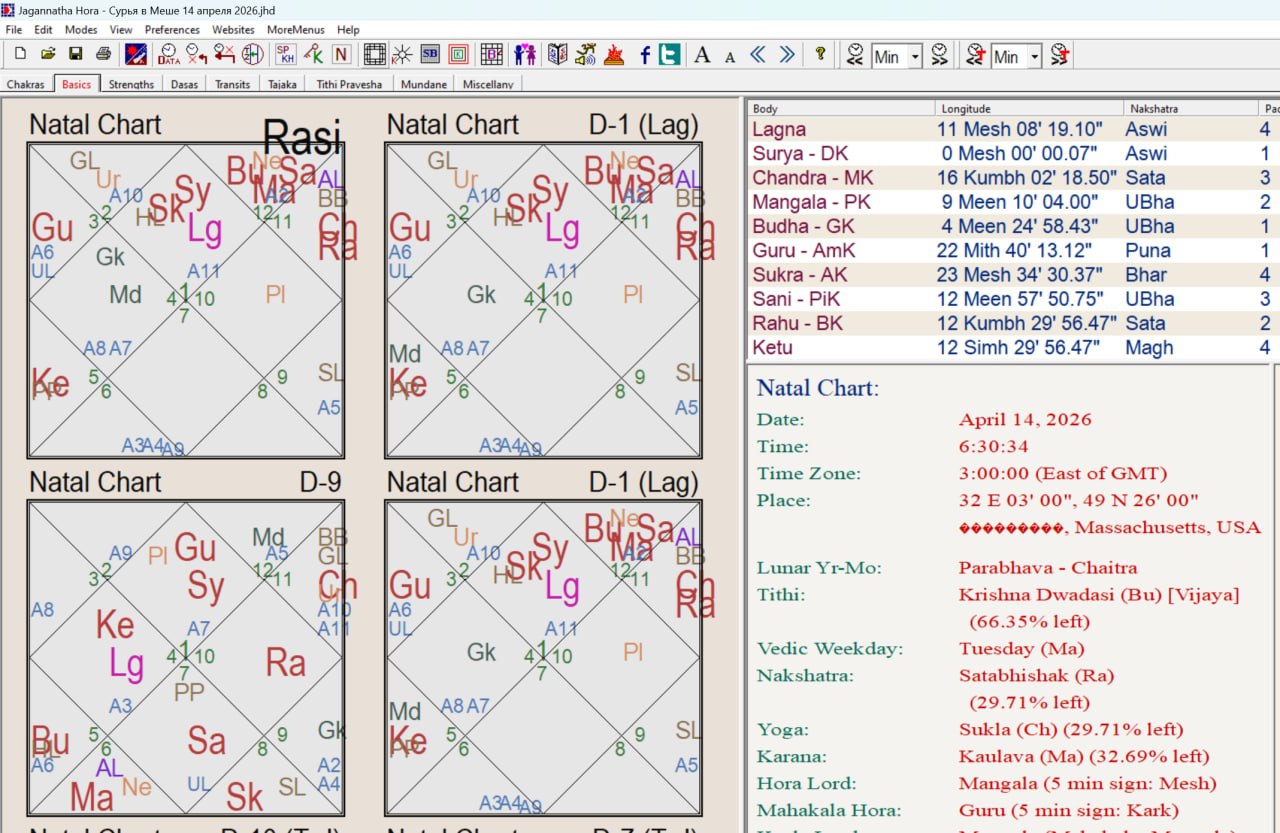Image resolution: width=1280 pixels, height=833 pixels.
Task: Click the New file icon
Action: pos(20,55)
